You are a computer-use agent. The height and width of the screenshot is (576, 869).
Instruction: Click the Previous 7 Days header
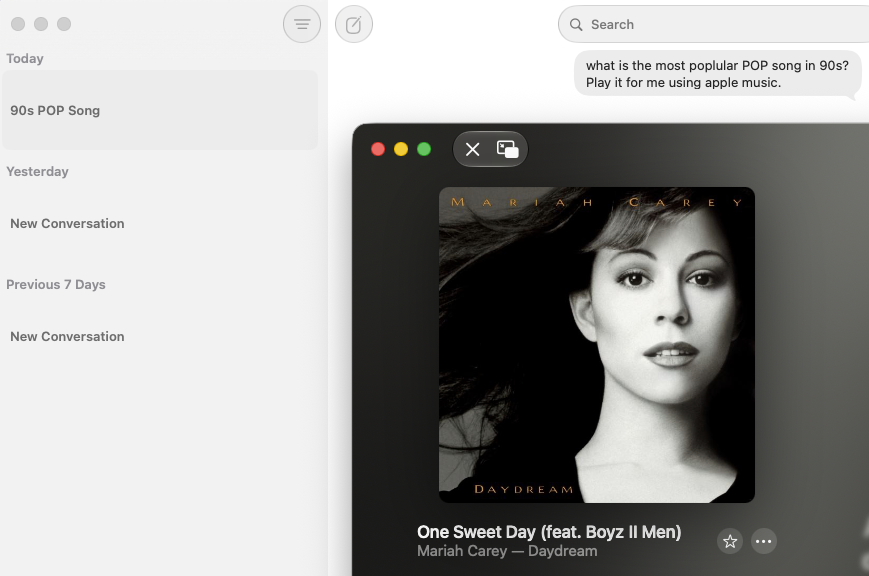coord(56,284)
